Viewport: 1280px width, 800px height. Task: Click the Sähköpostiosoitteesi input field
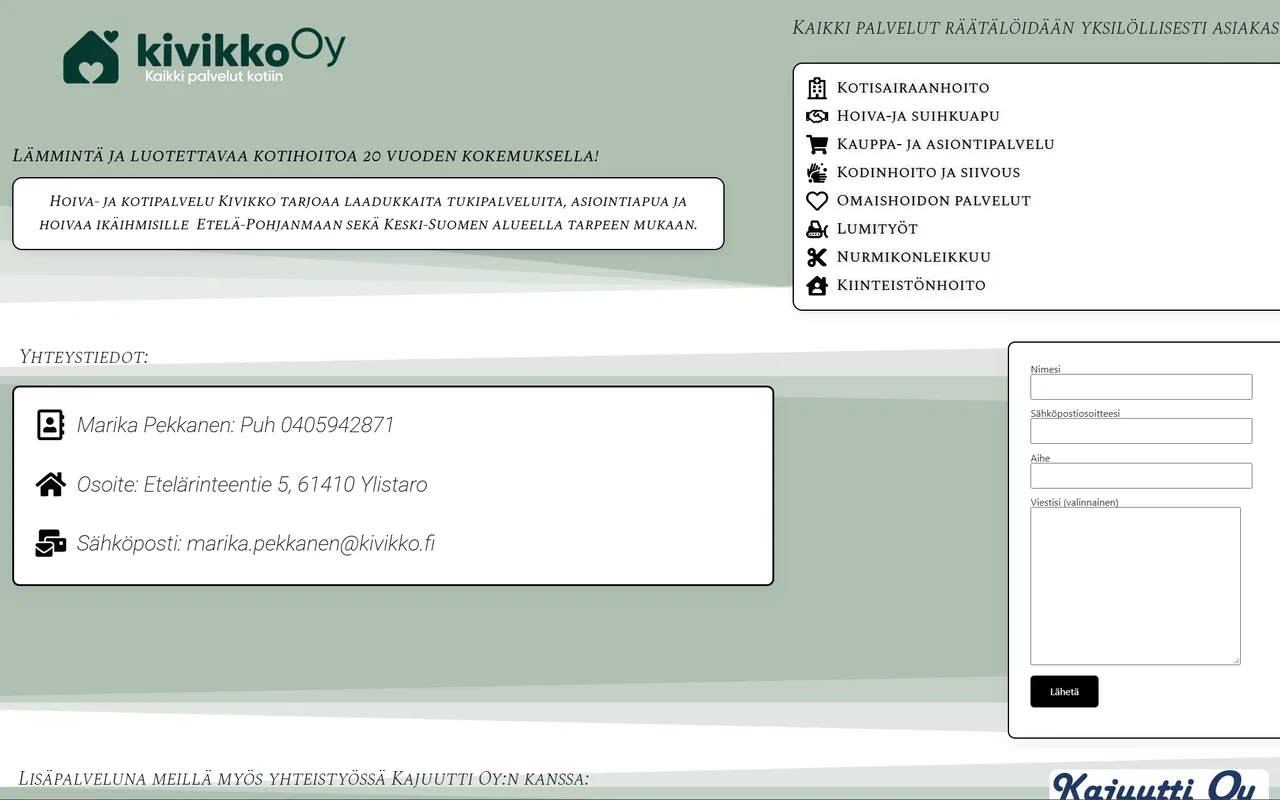coord(1141,431)
